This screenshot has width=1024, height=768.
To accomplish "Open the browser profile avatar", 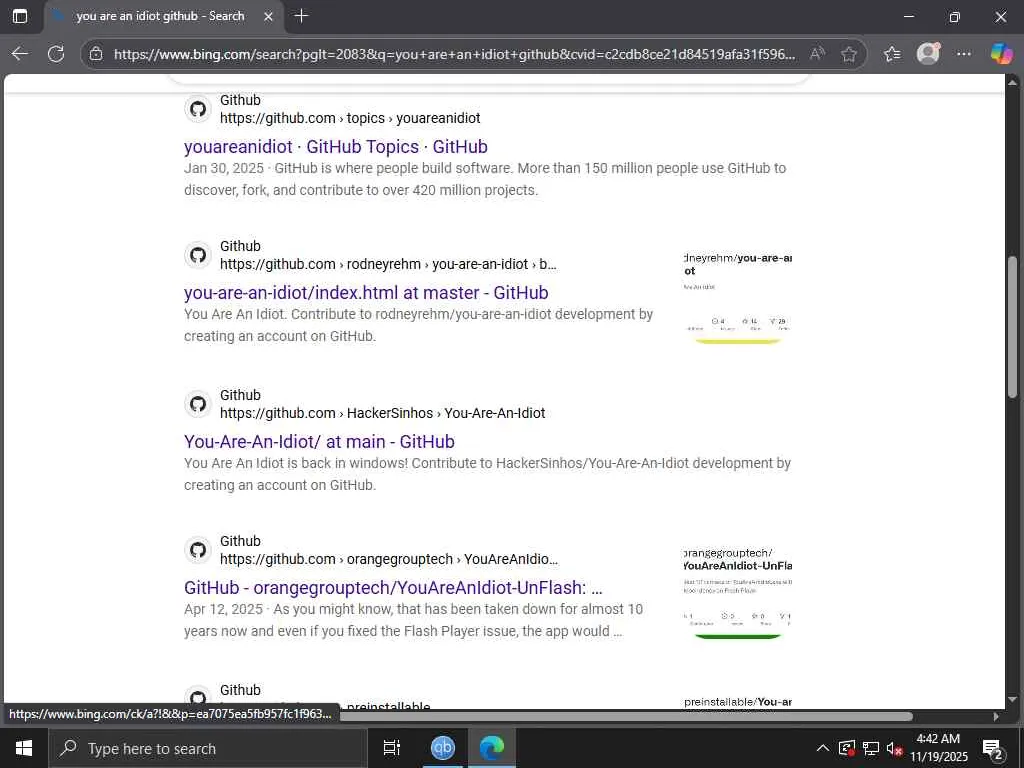I will [928, 54].
